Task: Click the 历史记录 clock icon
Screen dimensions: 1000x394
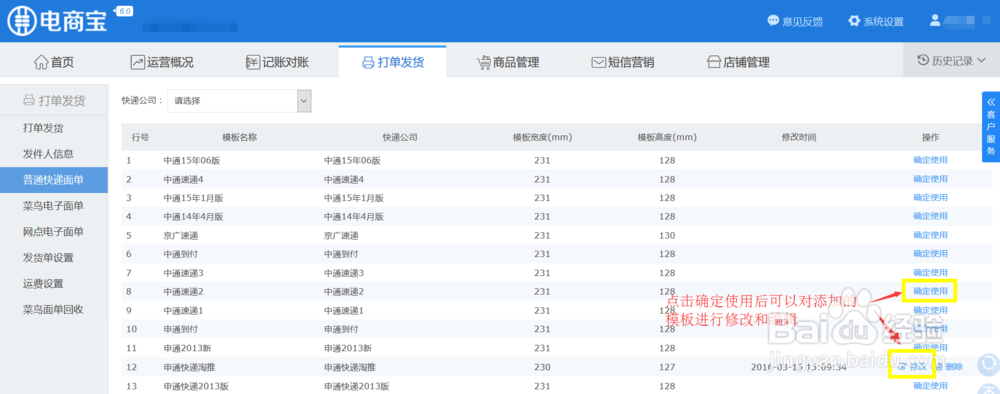Action: (923, 61)
